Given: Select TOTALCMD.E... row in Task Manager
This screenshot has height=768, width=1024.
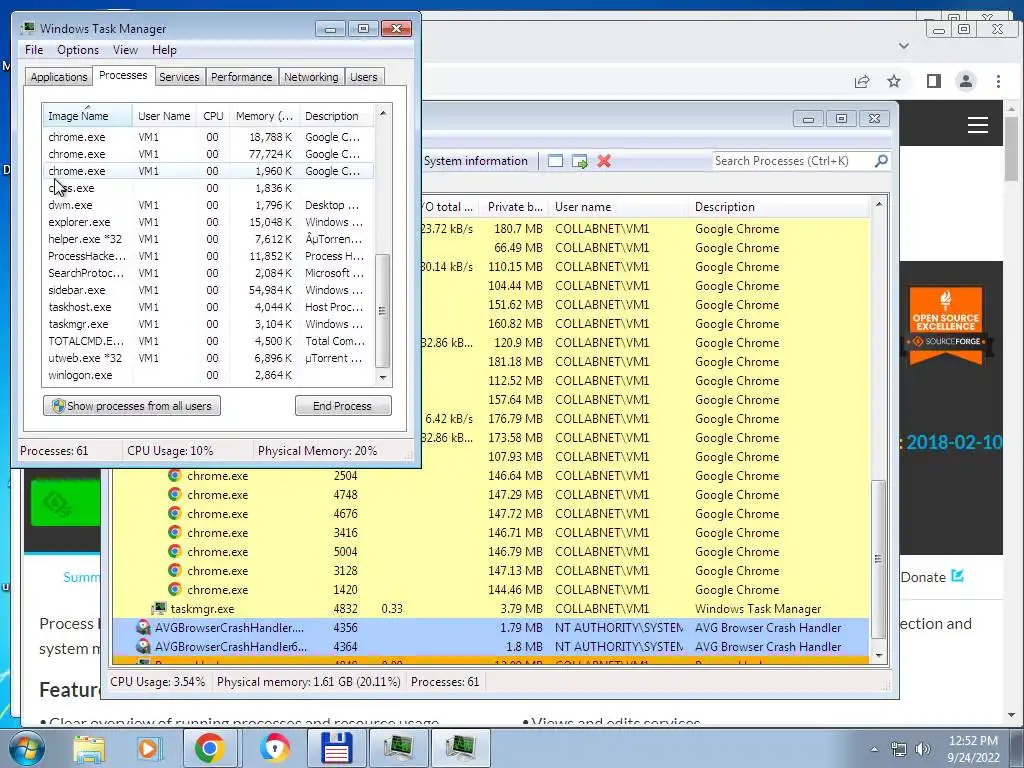Looking at the screenshot, I should 208,341.
